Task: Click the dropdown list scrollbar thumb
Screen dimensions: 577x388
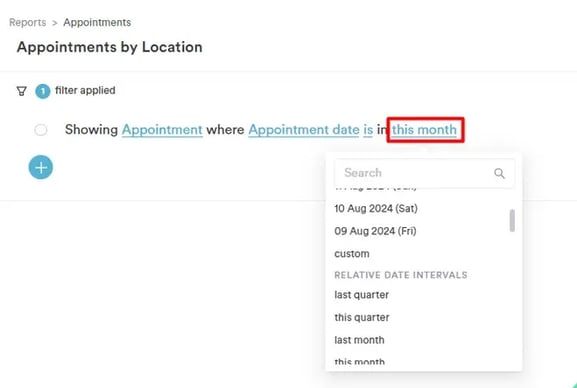Action: click(512, 221)
